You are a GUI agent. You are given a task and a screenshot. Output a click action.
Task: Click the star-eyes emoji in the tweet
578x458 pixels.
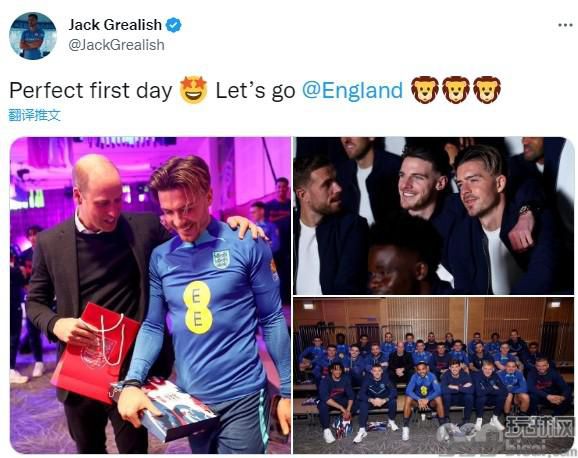point(194,90)
